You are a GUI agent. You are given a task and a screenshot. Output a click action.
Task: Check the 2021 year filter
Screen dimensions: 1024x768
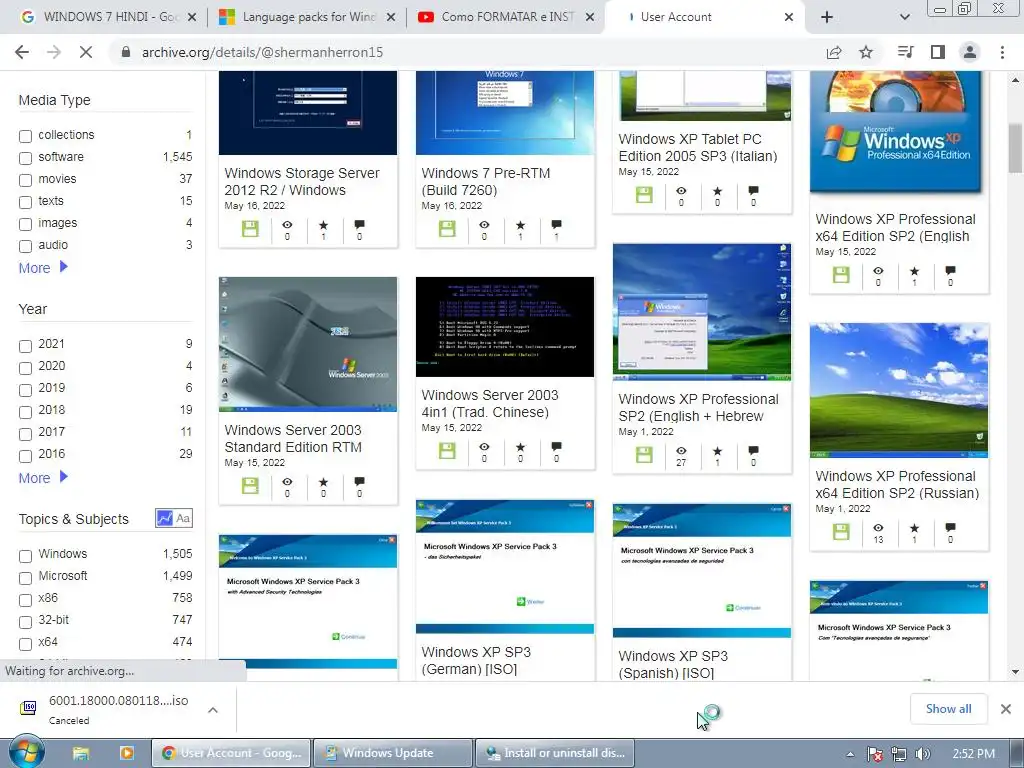tap(25, 346)
